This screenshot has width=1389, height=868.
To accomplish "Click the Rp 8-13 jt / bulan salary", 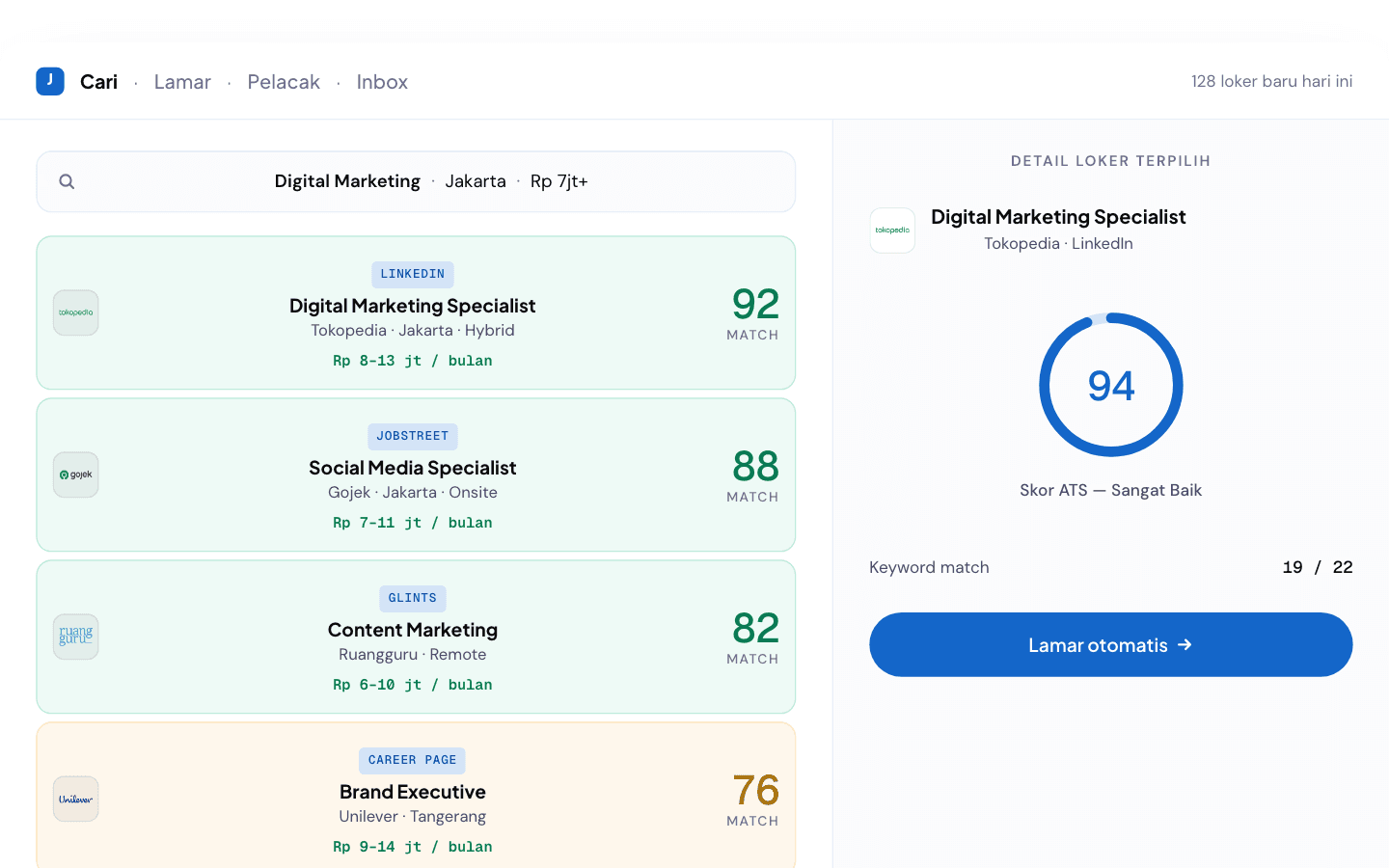I will coord(413,361).
